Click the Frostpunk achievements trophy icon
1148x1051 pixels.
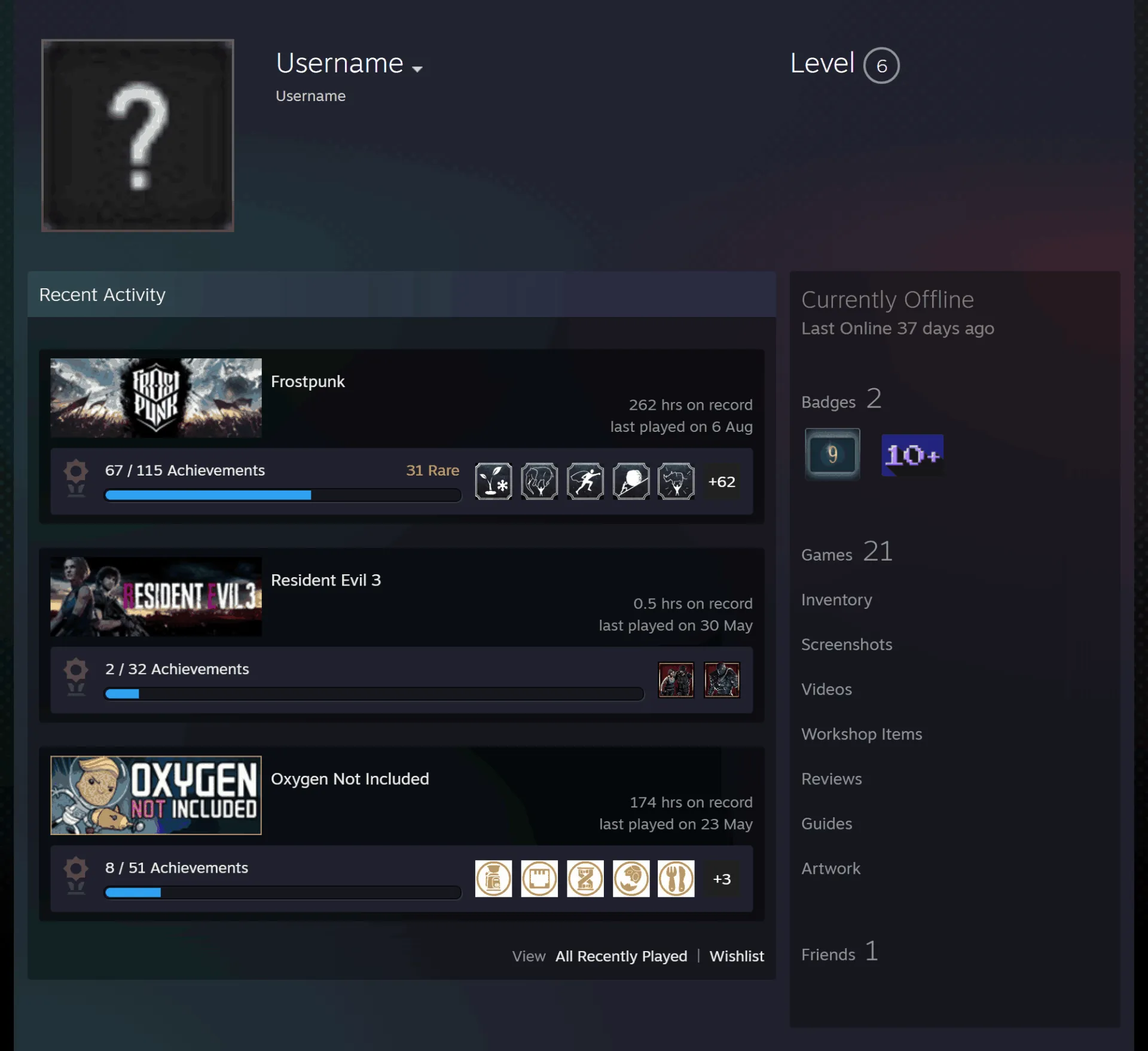pos(76,479)
